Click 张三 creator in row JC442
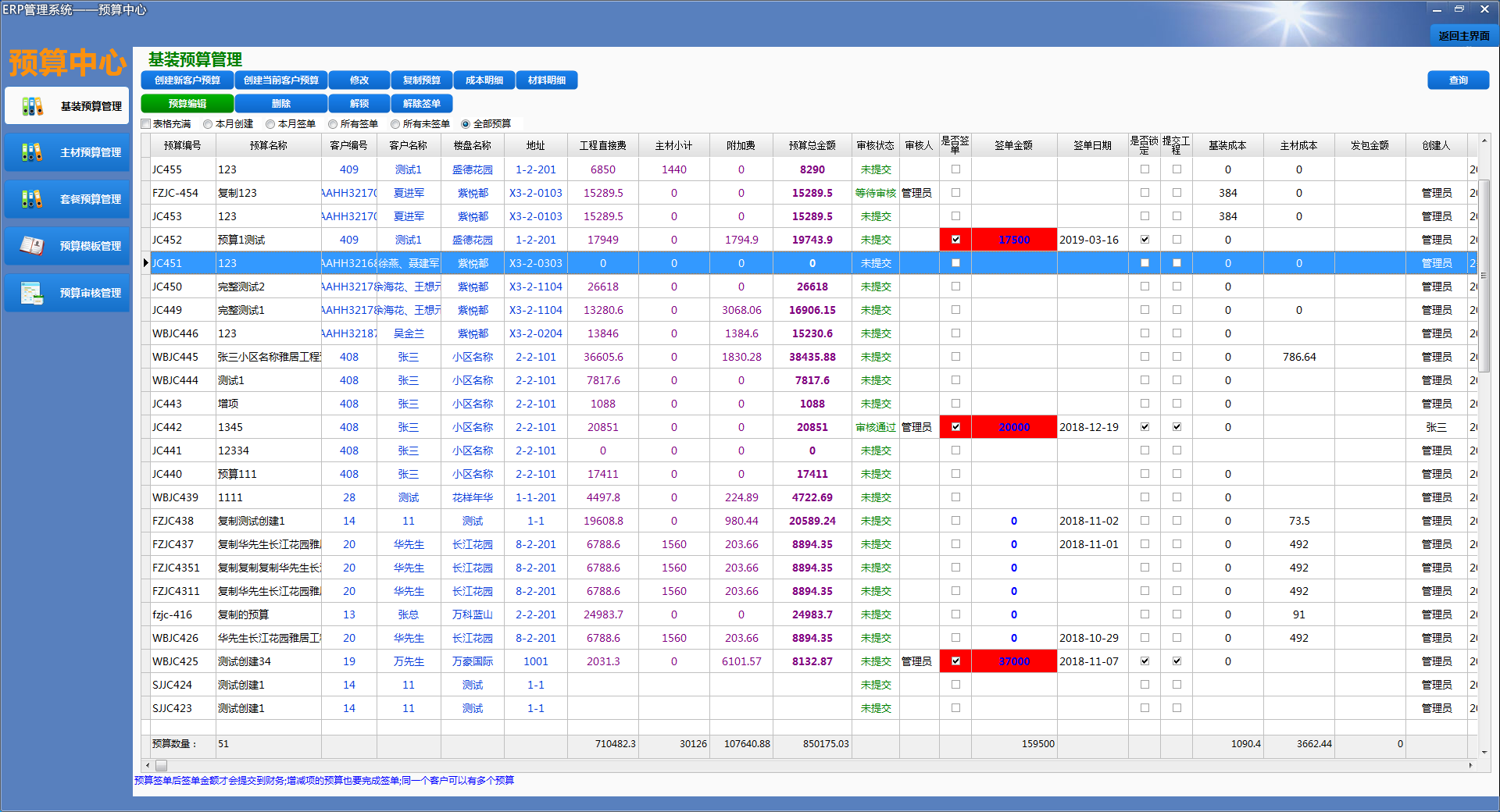 point(1436,427)
